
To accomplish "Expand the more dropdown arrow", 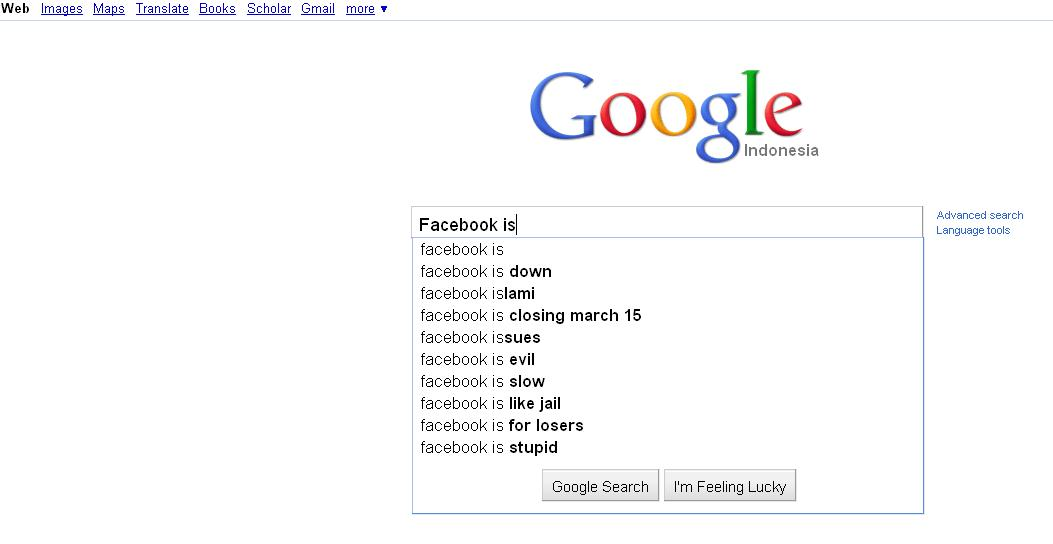I will coord(384,9).
